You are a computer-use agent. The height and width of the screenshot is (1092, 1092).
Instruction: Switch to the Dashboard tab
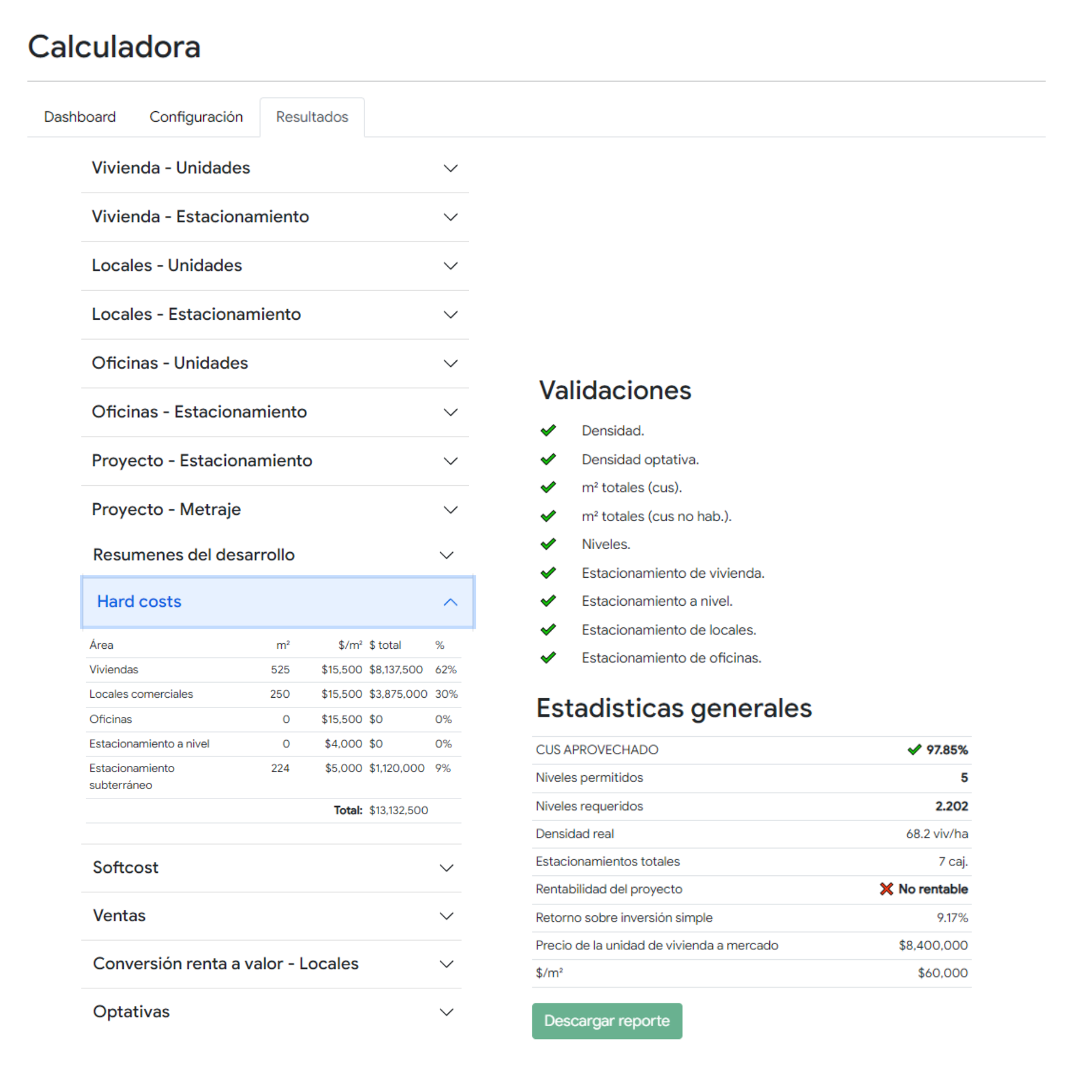80,117
